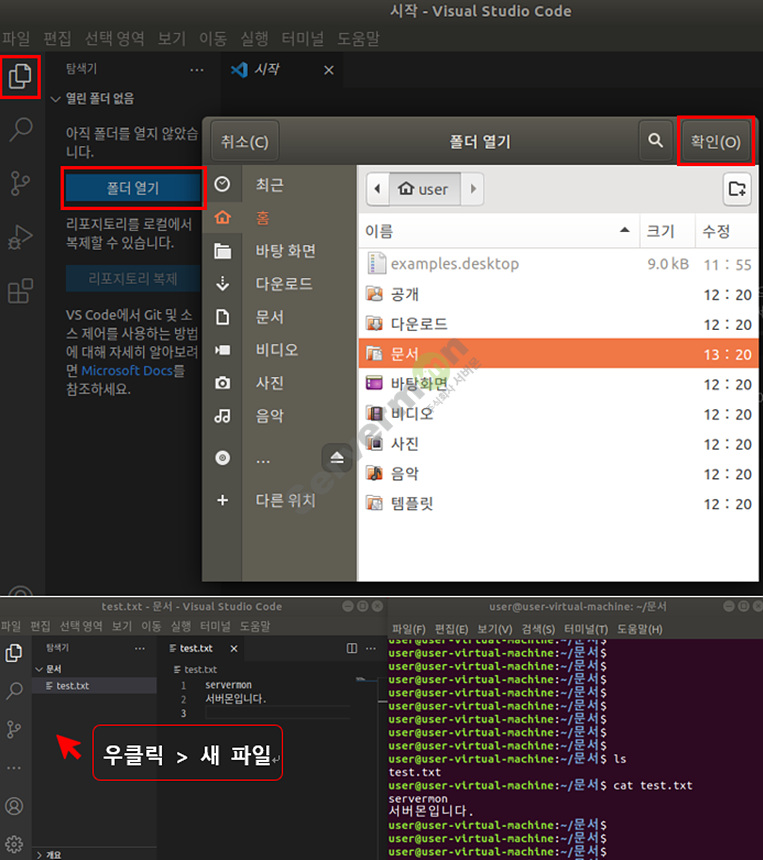Open the Microsoft Docs link
Screen dimensions: 763x860
point(127,371)
